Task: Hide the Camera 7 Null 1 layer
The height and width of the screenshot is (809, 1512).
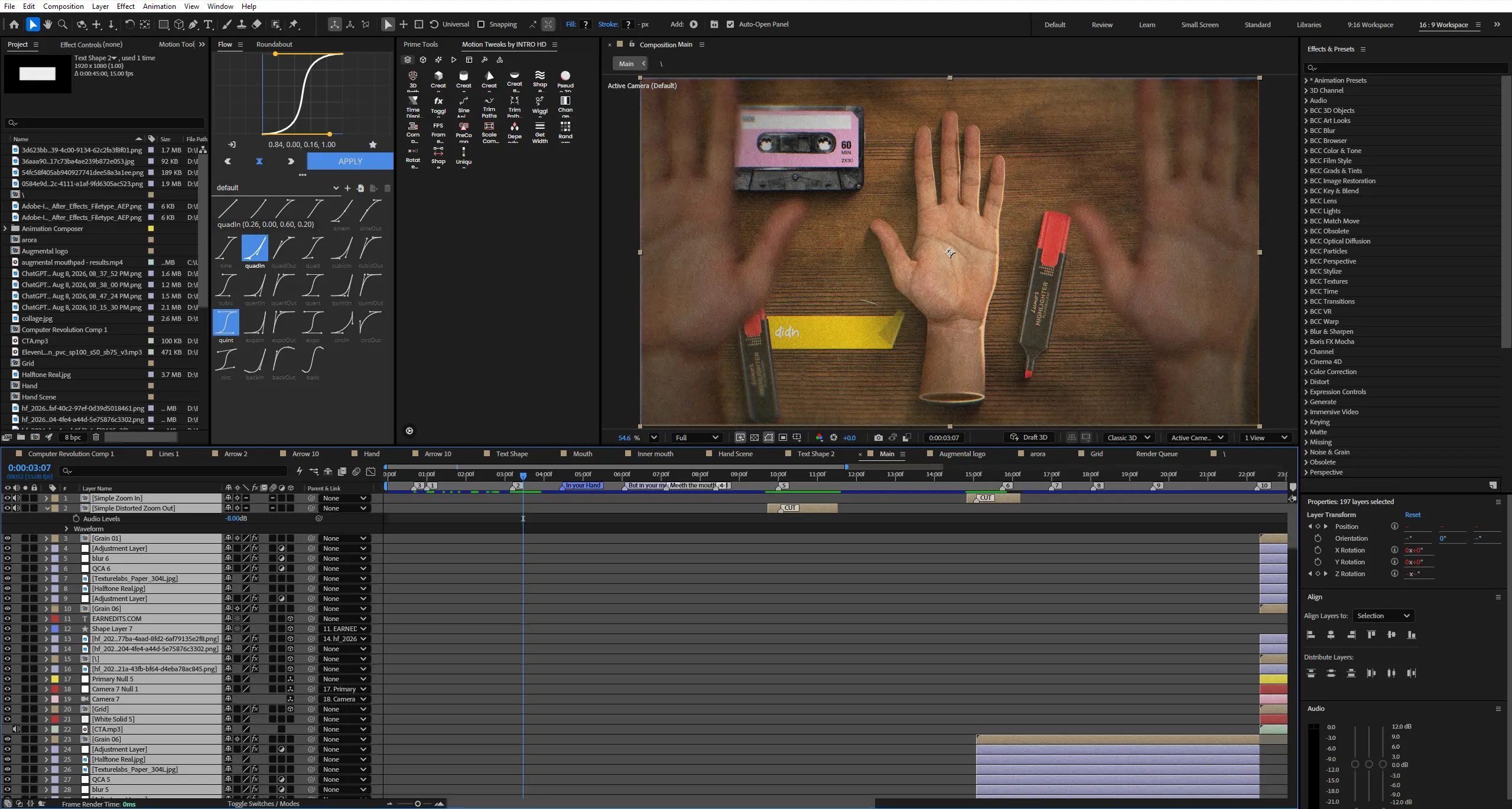Action: click(x=8, y=689)
